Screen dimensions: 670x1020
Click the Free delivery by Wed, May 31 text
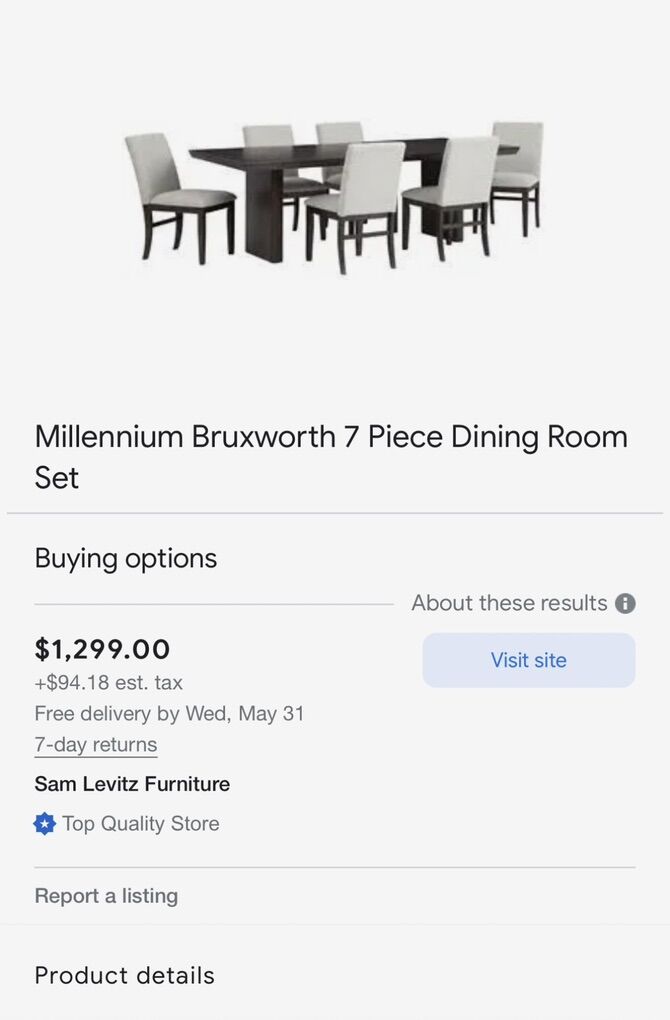tap(169, 714)
